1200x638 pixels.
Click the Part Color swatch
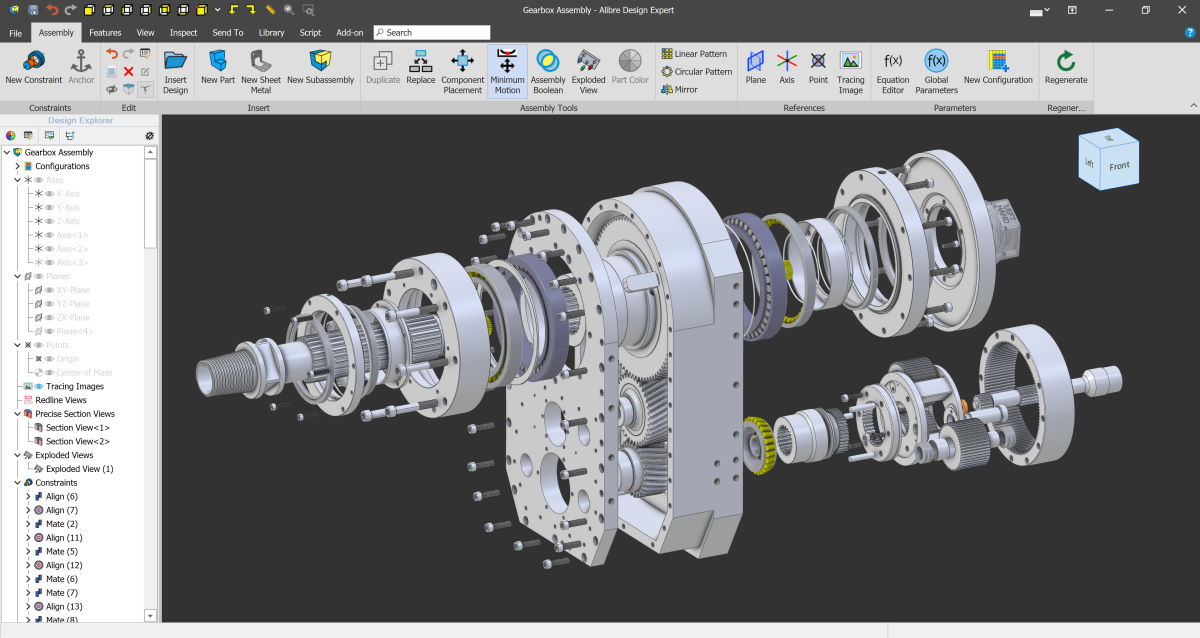click(x=630, y=66)
